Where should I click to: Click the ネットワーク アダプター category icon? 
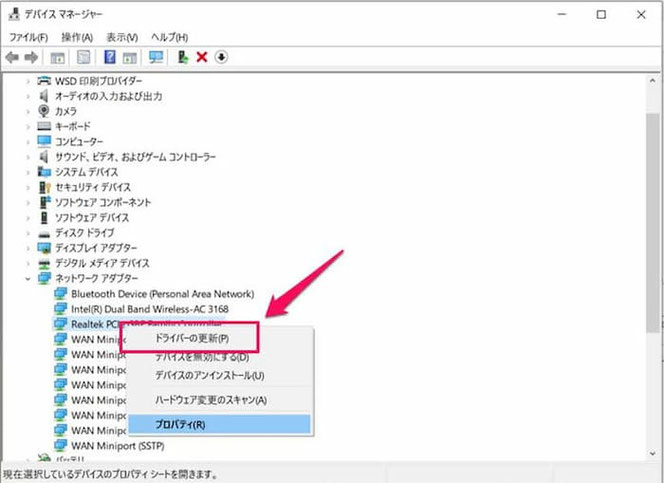tap(44, 278)
